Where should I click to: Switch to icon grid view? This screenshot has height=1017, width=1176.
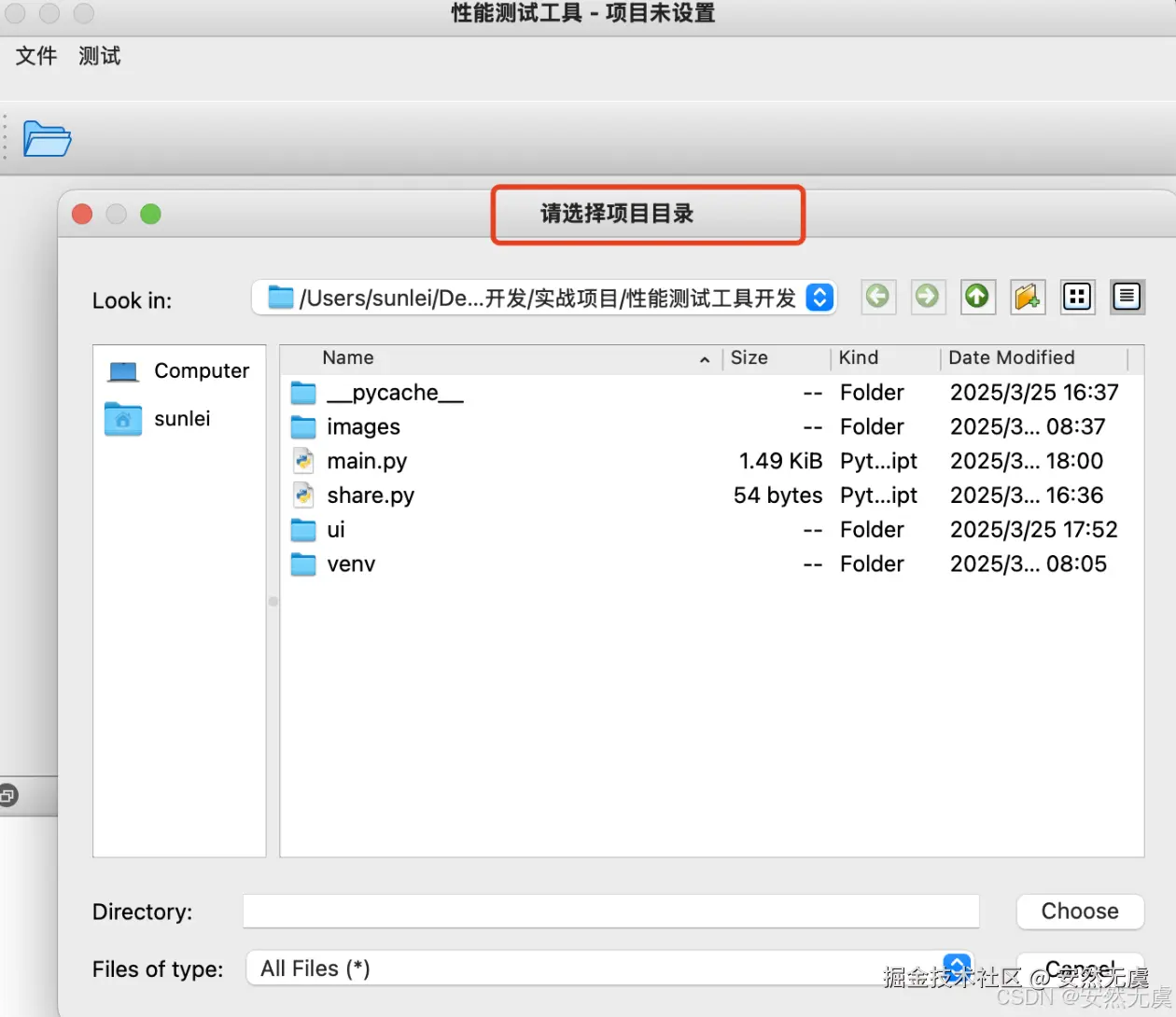point(1077,297)
